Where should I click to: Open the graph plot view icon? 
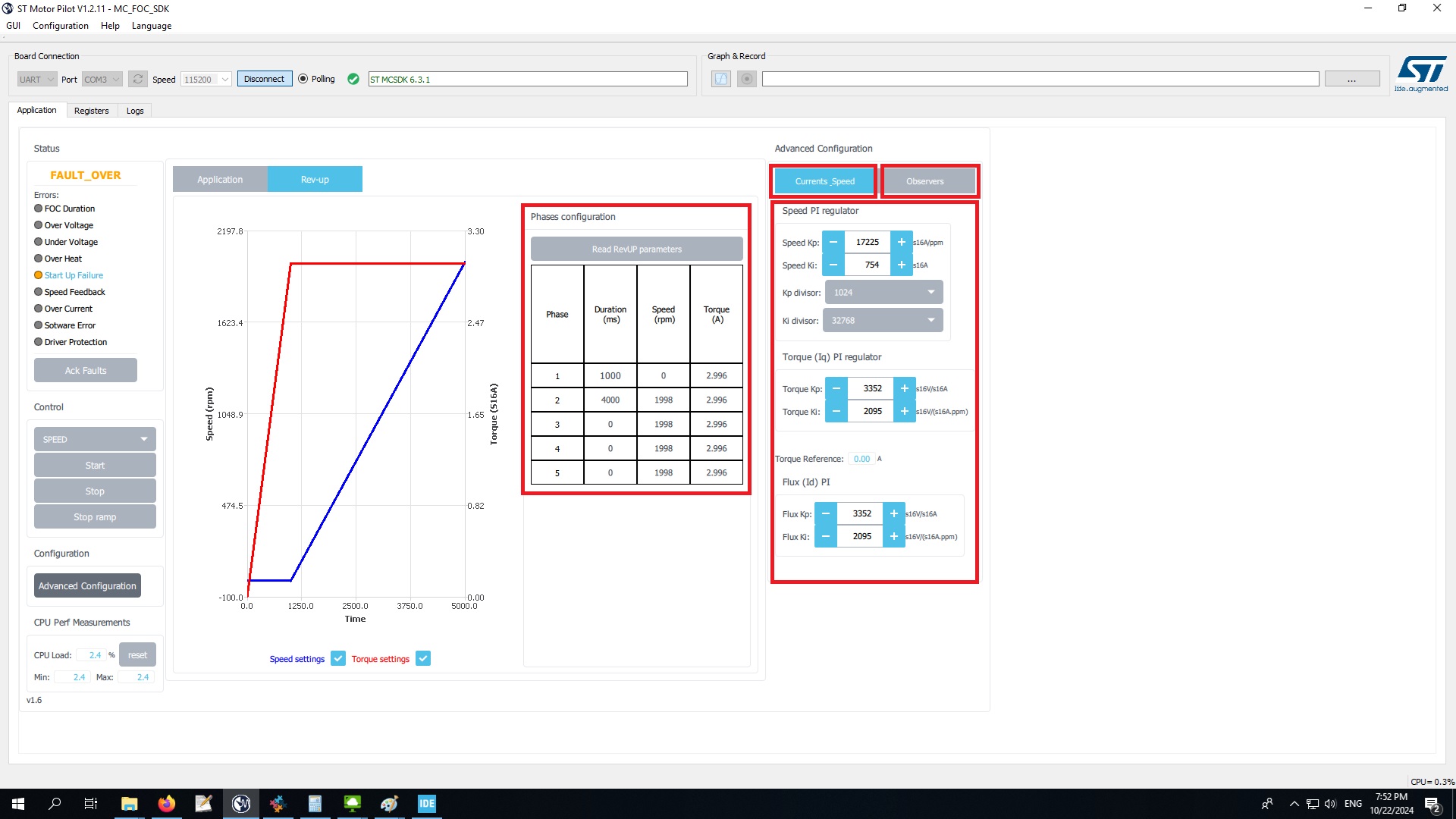click(720, 78)
